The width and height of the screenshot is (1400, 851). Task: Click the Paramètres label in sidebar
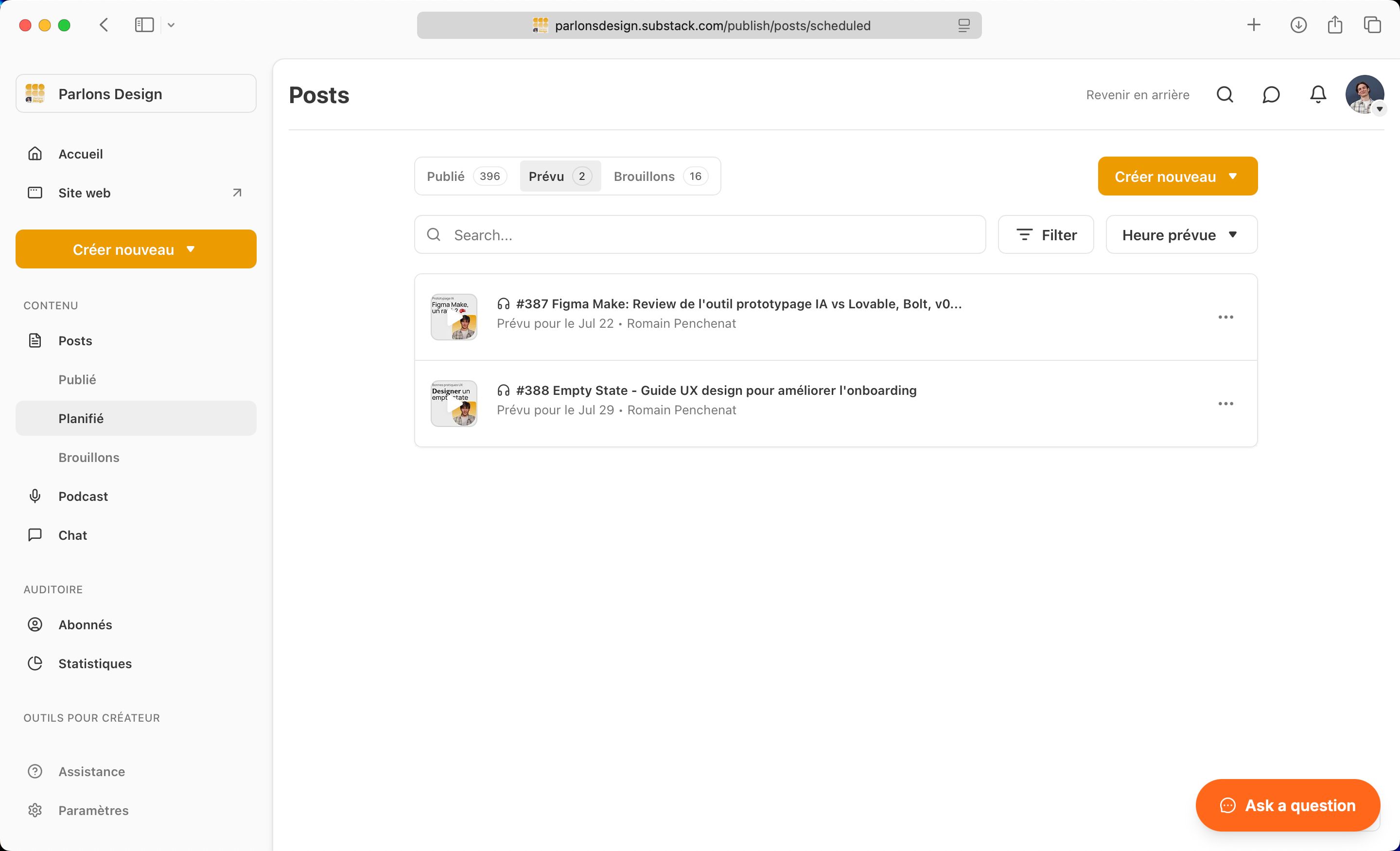[93, 810]
